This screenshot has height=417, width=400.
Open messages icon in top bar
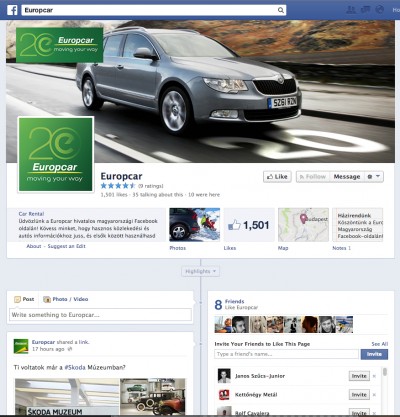pos(365,9)
